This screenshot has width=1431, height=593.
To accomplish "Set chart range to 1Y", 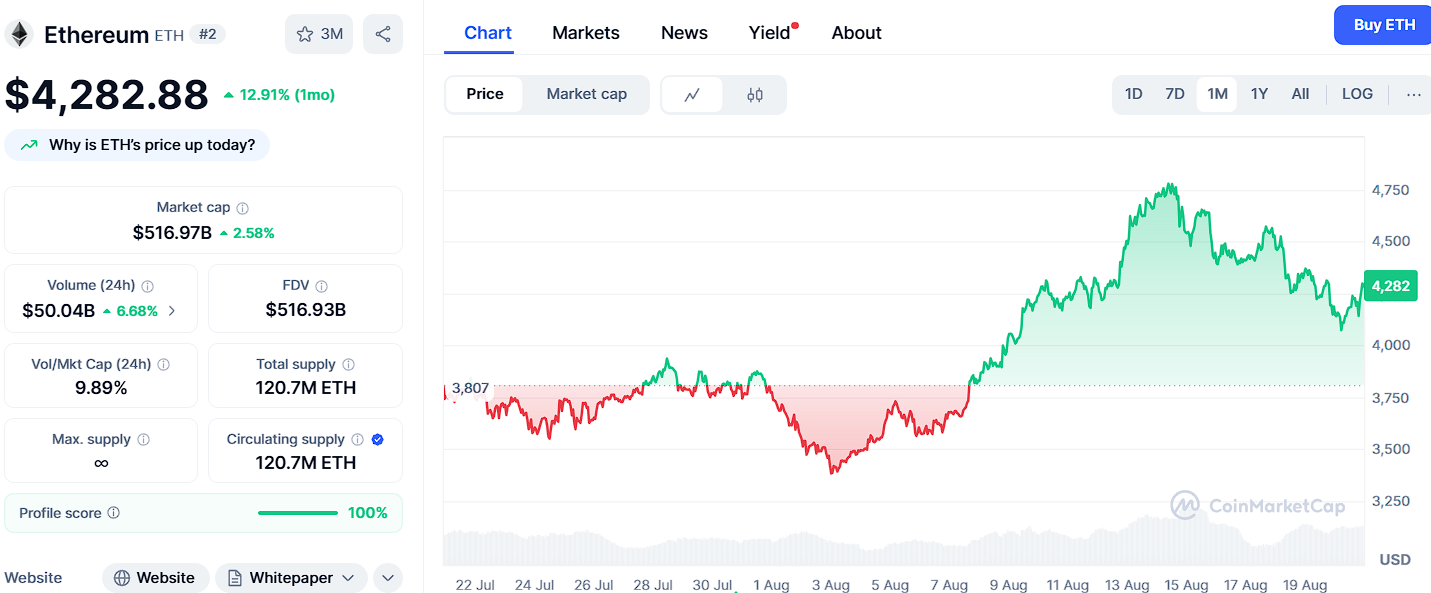I will [1259, 94].
